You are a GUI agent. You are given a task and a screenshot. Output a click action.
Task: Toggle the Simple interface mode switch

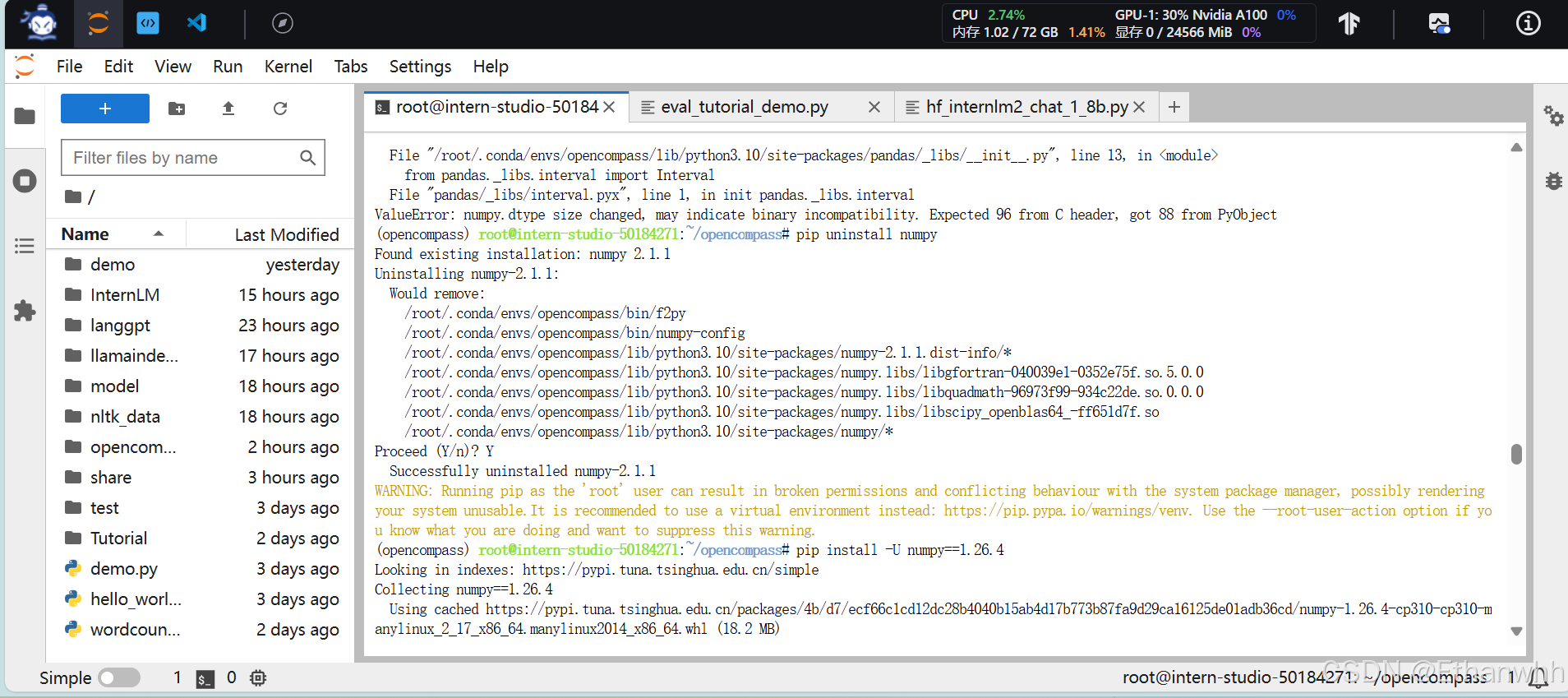tap(119, 677)
